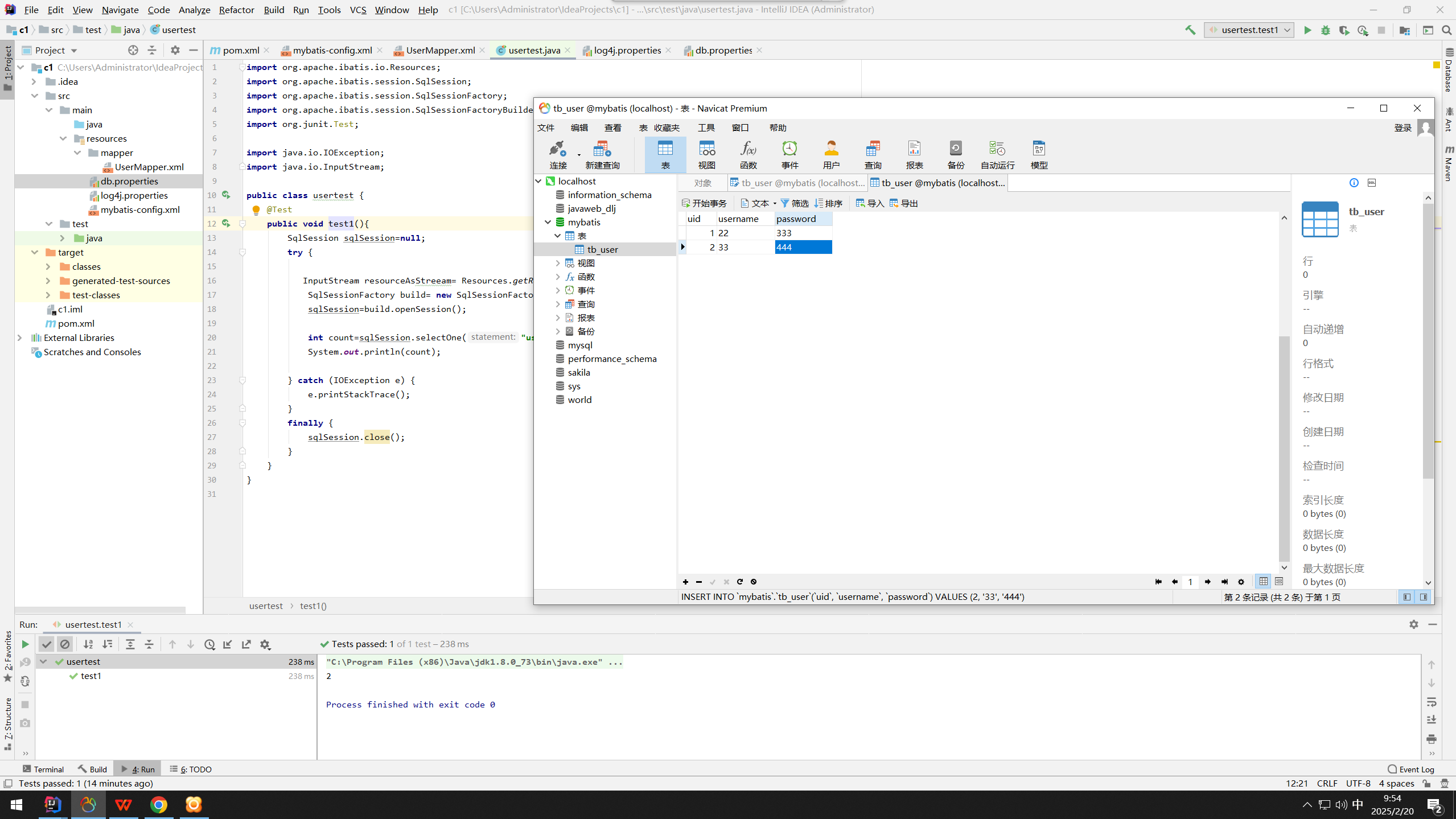Open the UserMapper.xml editor tab
The height and width of the screenshot is (819, 1456).
point(440,50)
